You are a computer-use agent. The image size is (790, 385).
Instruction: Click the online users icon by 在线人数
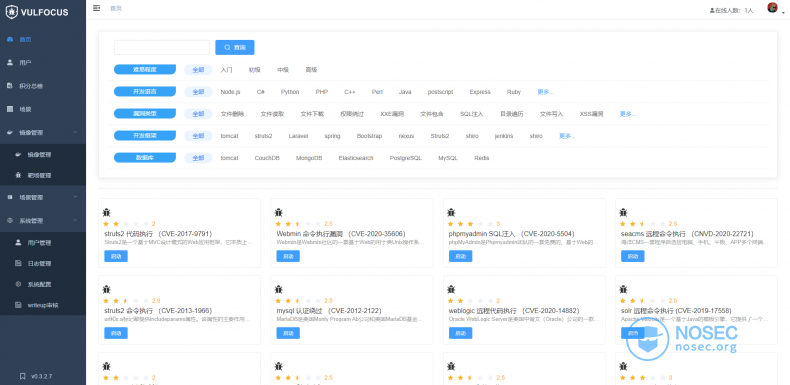click(x=712, y=10)
